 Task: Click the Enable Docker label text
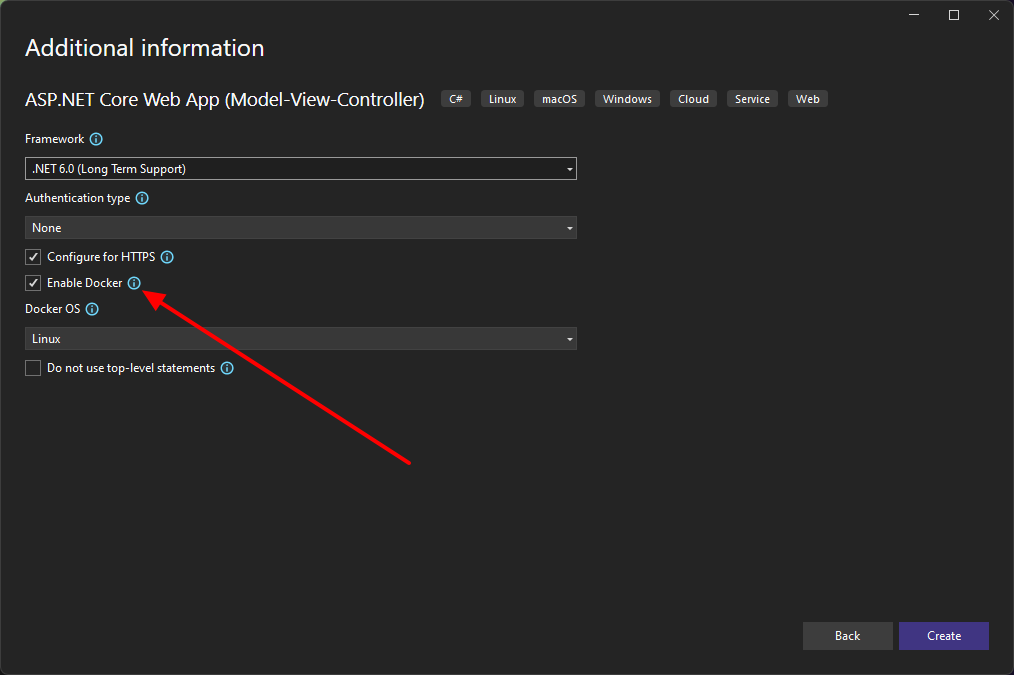pos(85,283)
